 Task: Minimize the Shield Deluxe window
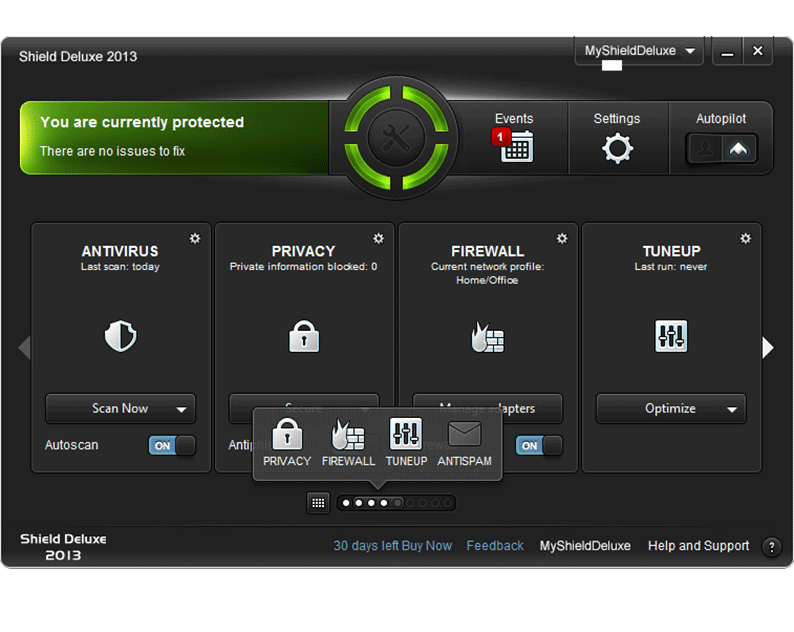(727, 51)
